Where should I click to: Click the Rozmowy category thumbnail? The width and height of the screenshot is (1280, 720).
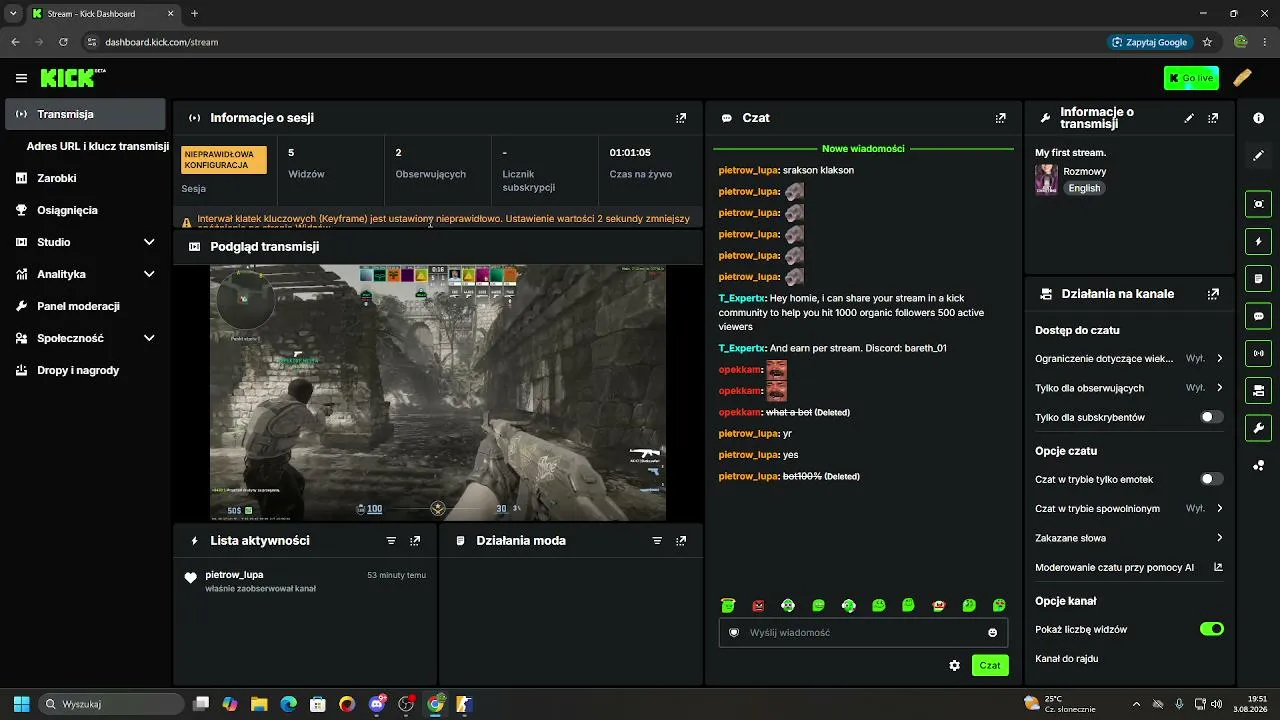pos(1046,179)
